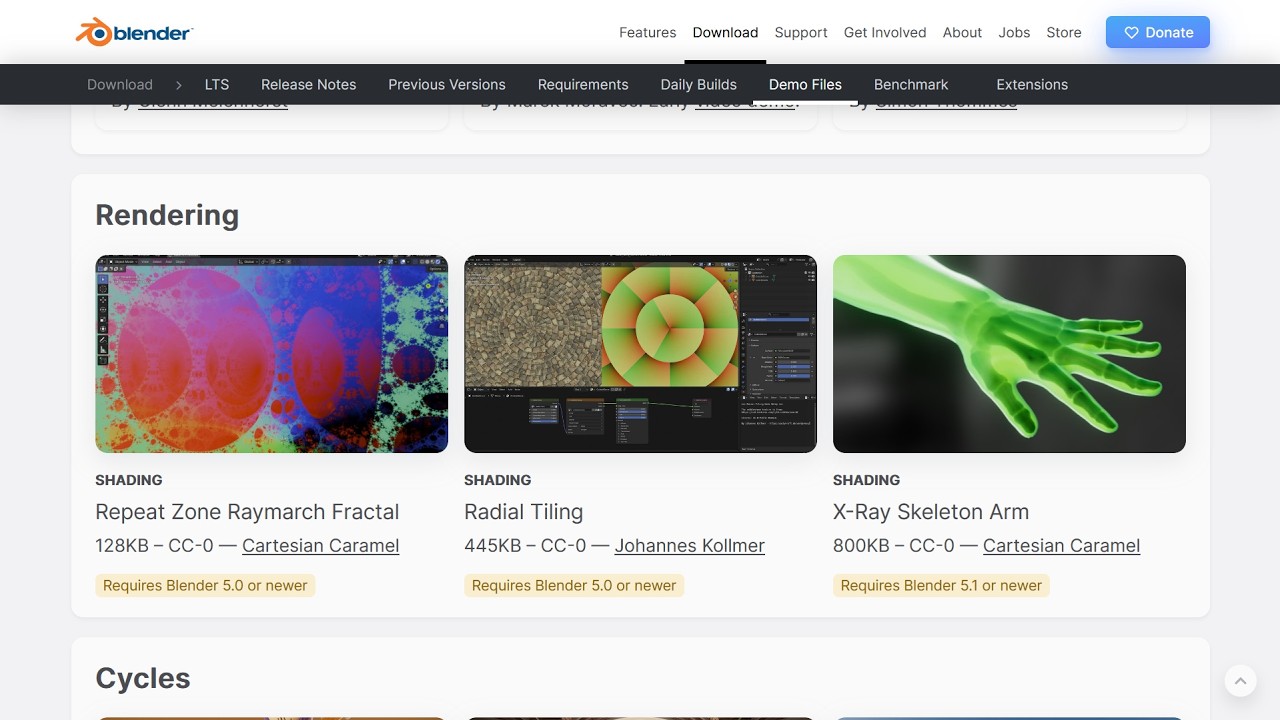The height and width of the screenshot is (720, 1280).
Task: Open the Store link
Action: click(x=1064, y=32)
